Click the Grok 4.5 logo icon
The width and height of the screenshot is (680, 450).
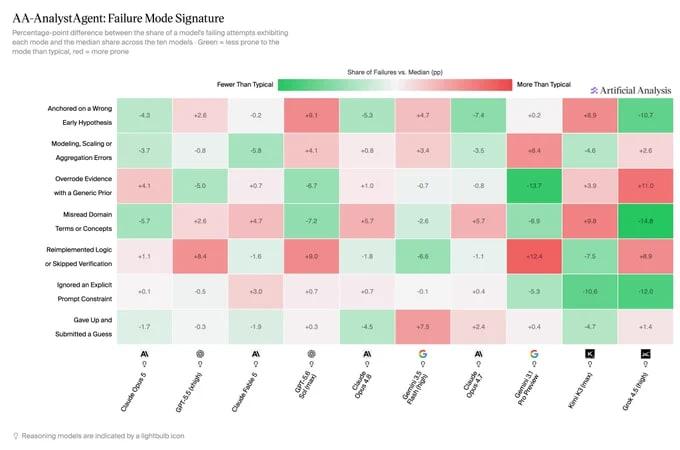[645, 354]
